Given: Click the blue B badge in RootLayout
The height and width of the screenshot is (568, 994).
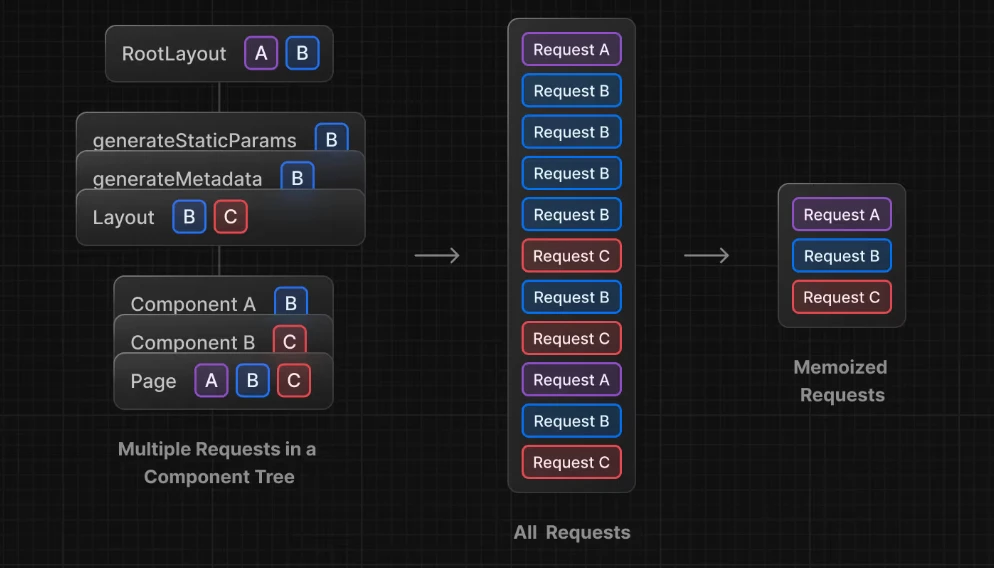Looking at the screenshot, I should (x=302, y=53).
